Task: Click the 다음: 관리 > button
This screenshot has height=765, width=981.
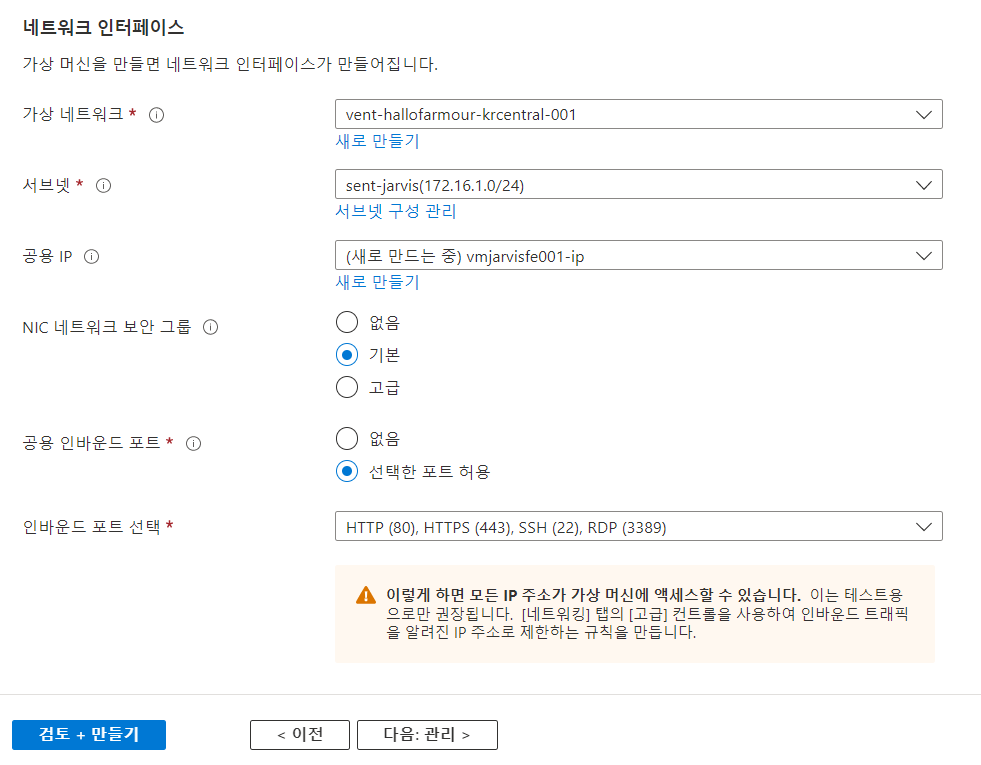Action: pos(427,734)
